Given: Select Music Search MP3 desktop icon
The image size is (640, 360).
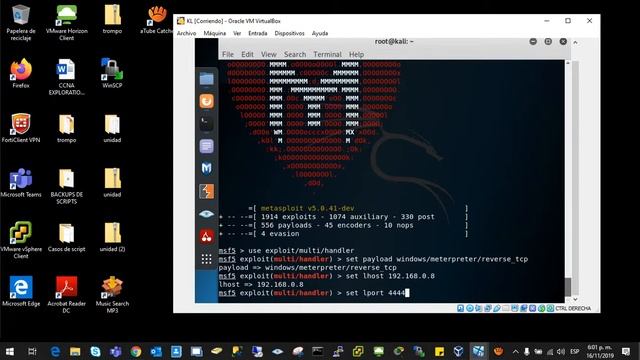Looking at the screenshot, I should click(x=112, y=296).
